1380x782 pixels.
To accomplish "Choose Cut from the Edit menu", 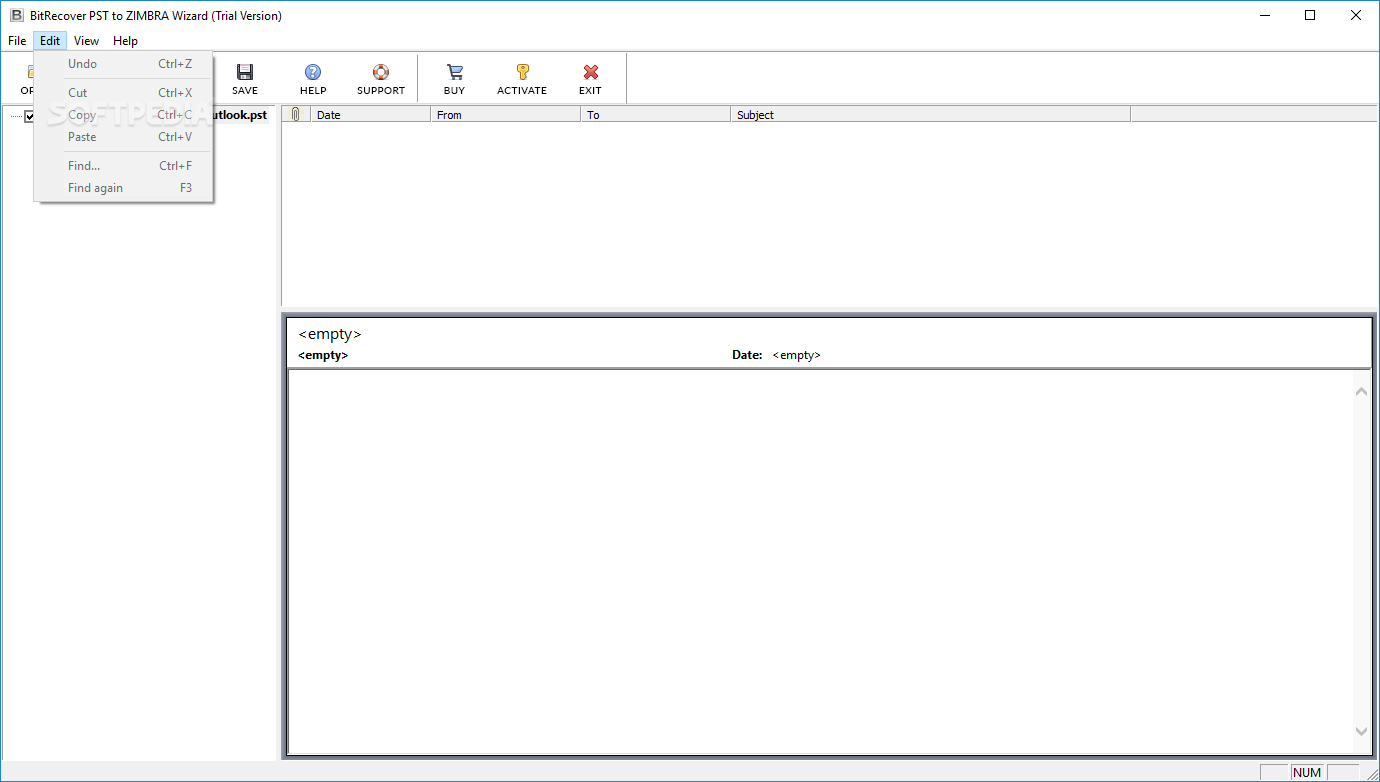I will coord(123,93).
